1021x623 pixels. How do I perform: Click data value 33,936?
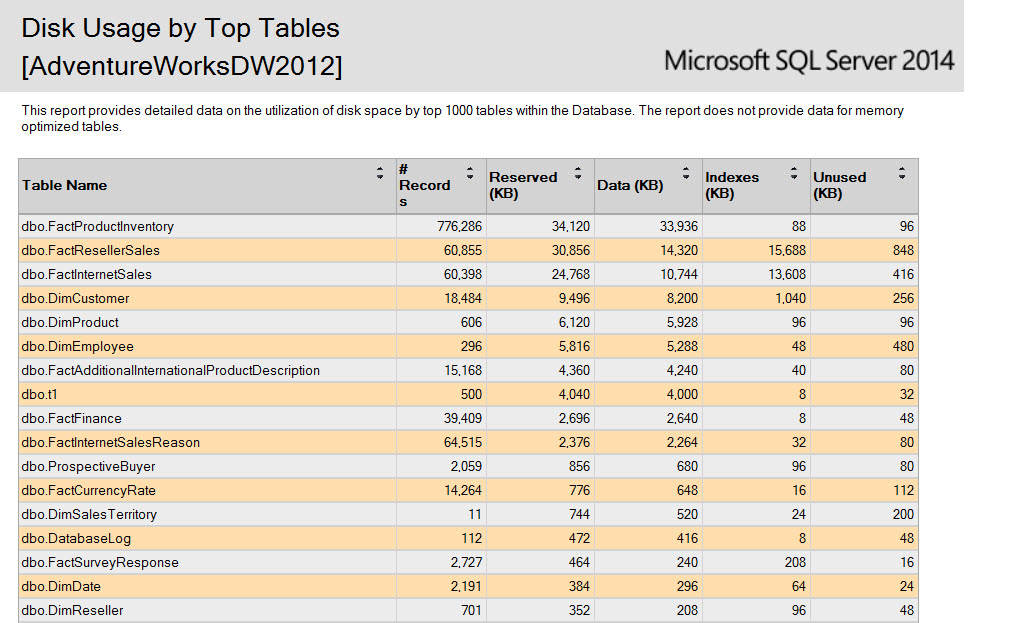click(678, 227)
